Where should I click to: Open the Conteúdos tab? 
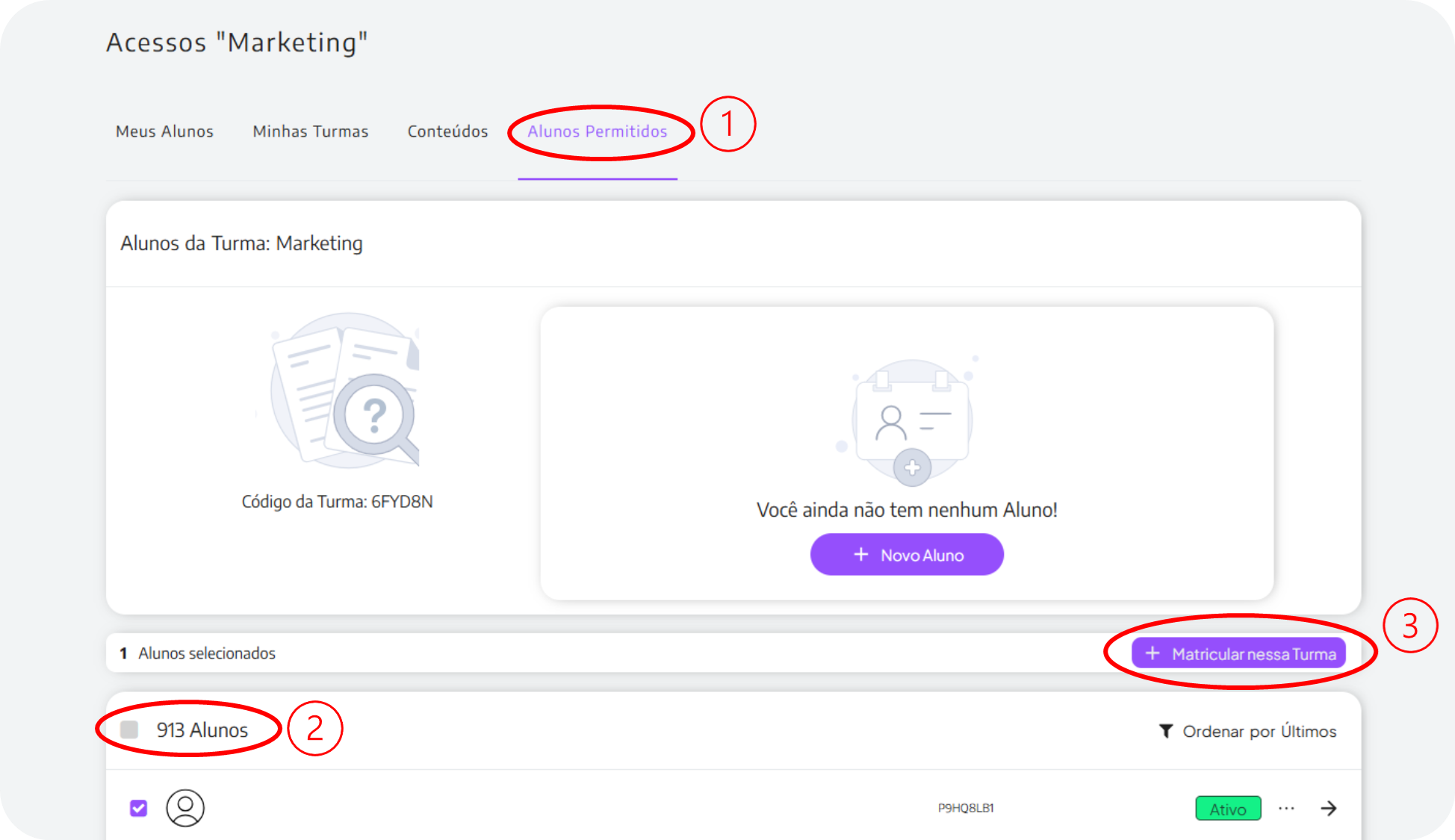pos(447,131)
